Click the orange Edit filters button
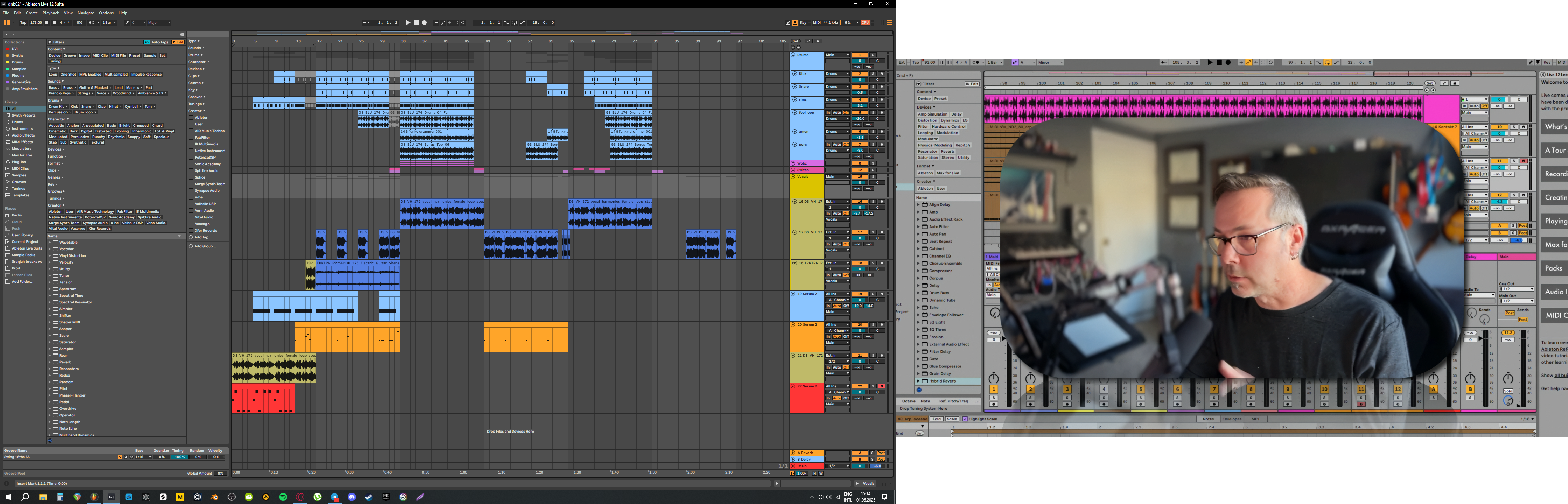Screen dimensions: 1568x504 pyautogui.click(x=178, y=42)
